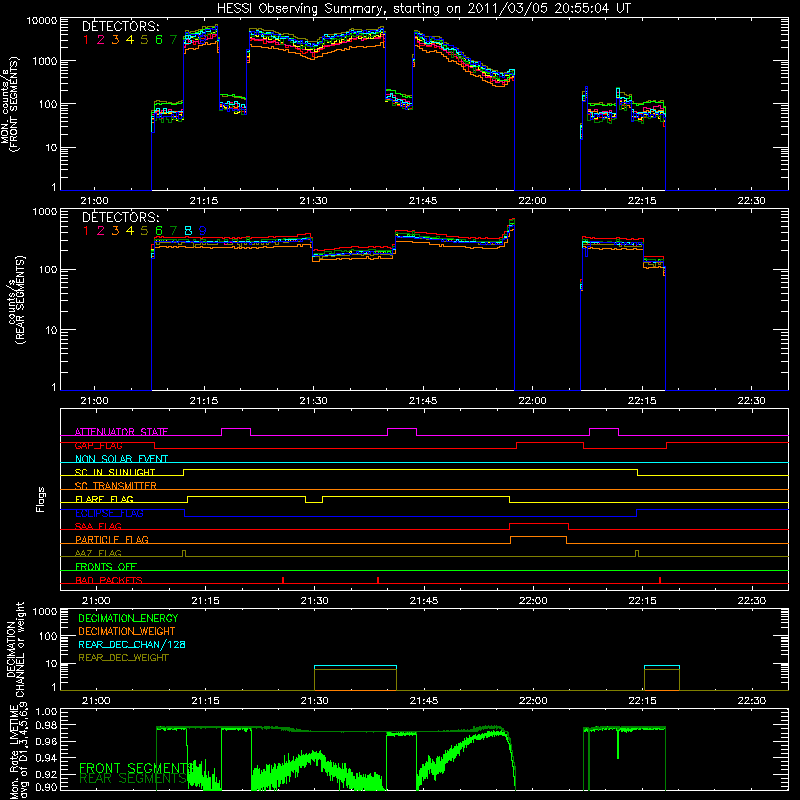Click the DECIMATION_WEIGHT legend entry

(x=127, y=631)
